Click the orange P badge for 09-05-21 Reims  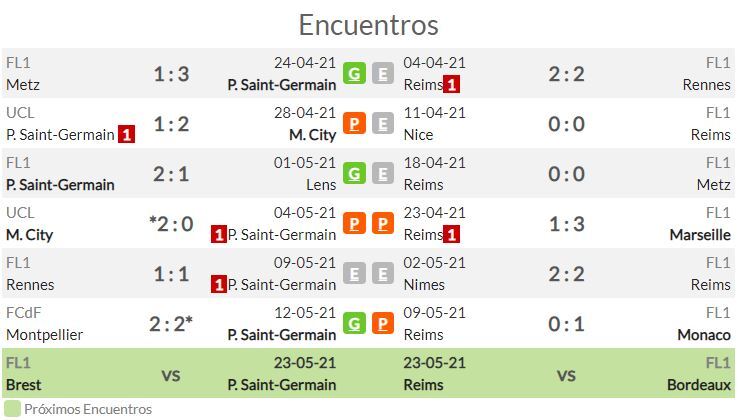382,324
